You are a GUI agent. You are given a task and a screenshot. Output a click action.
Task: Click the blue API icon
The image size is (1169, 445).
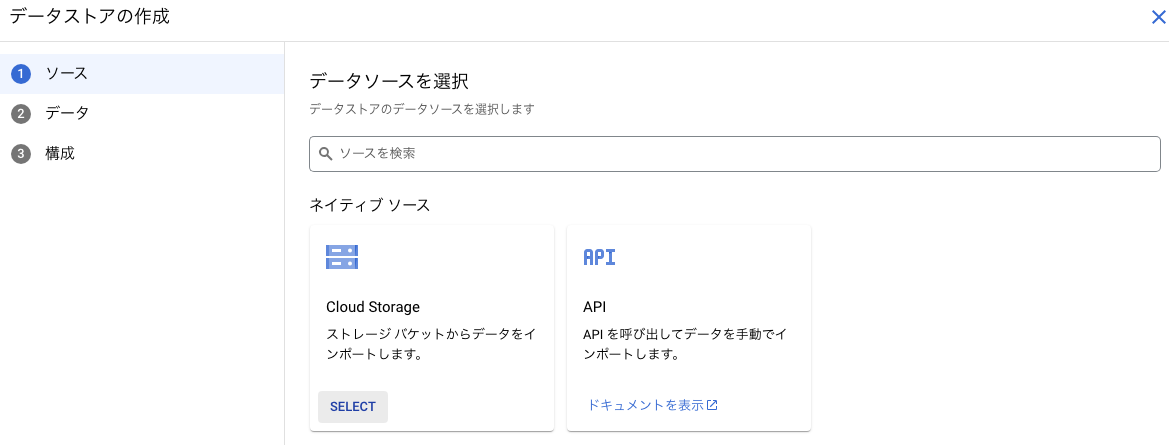point(599,257)
